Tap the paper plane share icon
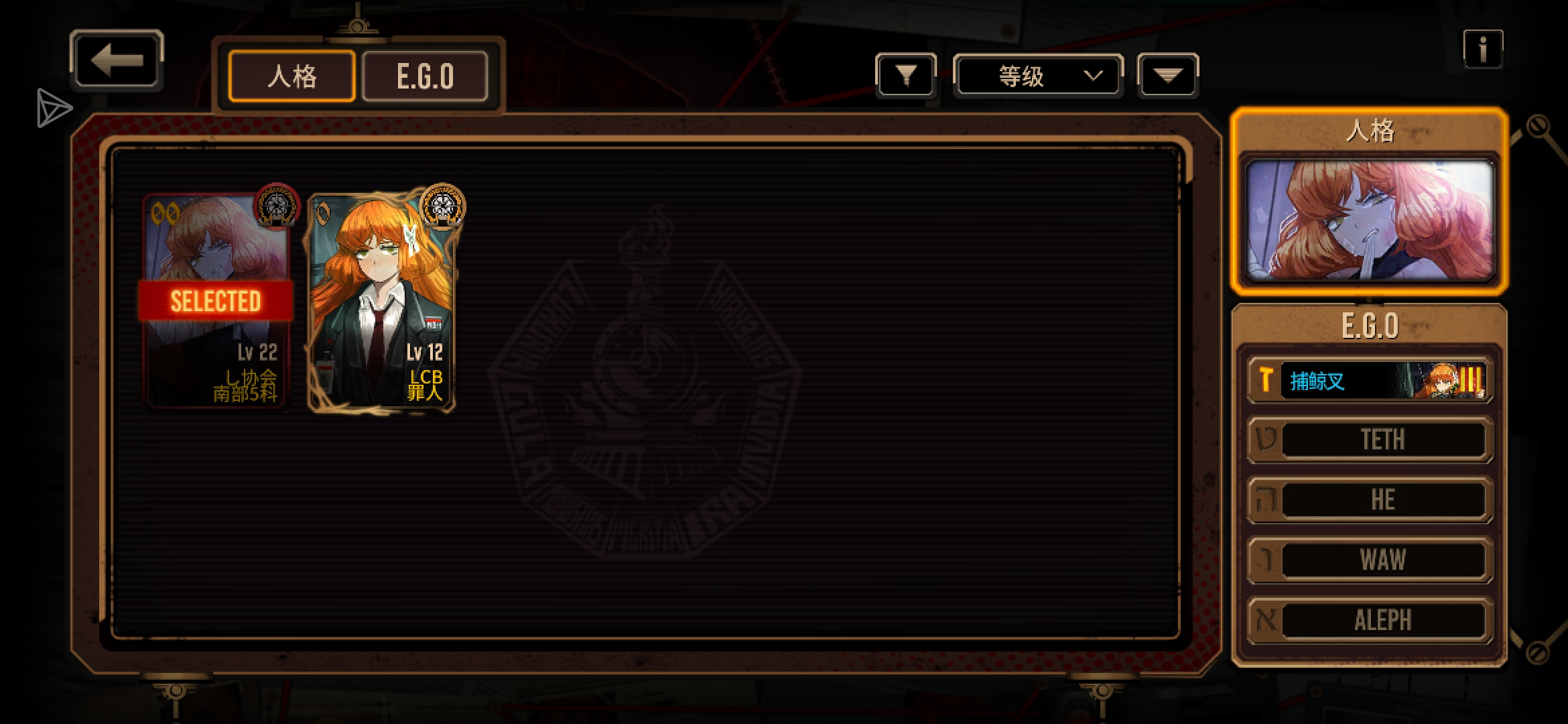Viewport: 1568px width, 724px height. click(54, 107)
